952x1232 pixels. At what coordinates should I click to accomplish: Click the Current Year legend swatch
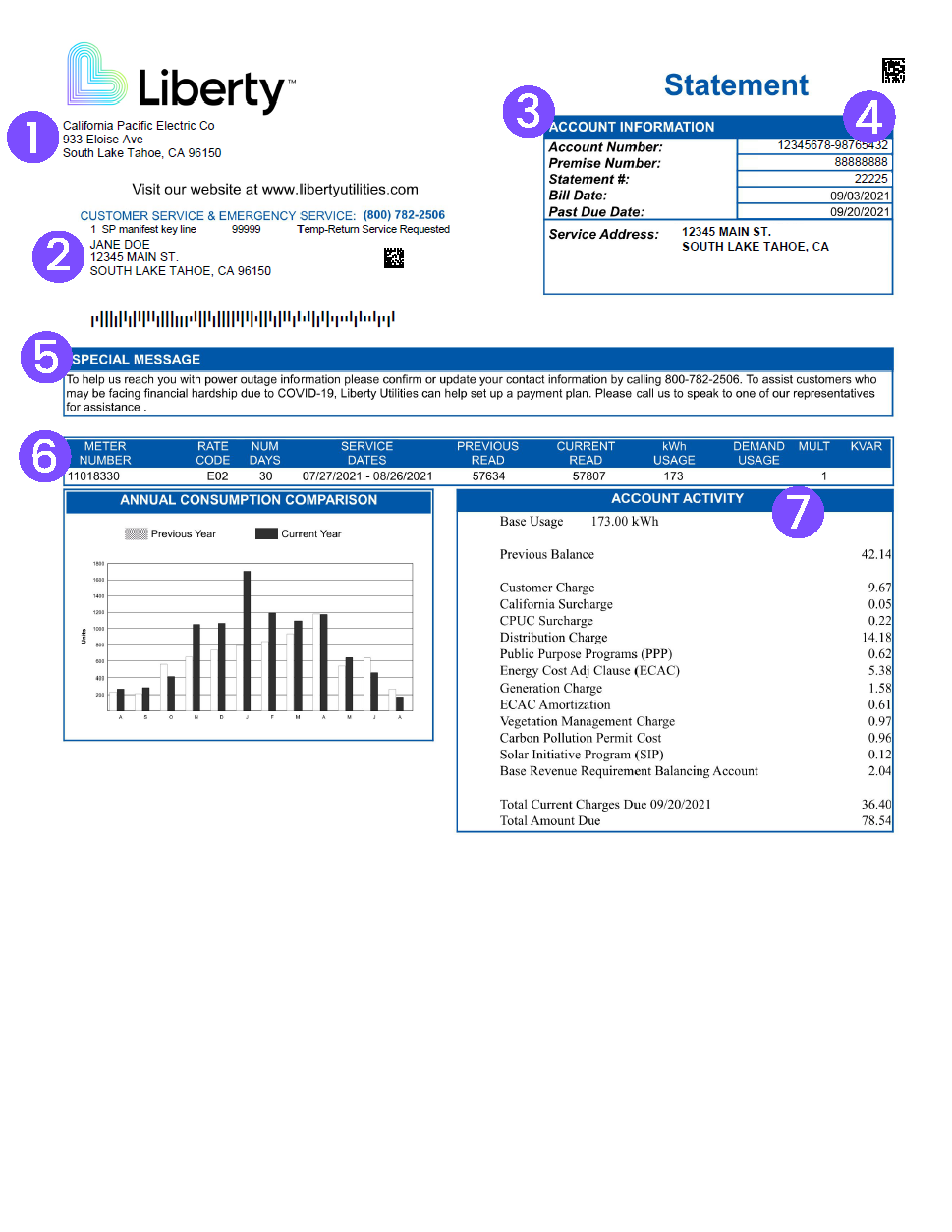coord(267,533)
